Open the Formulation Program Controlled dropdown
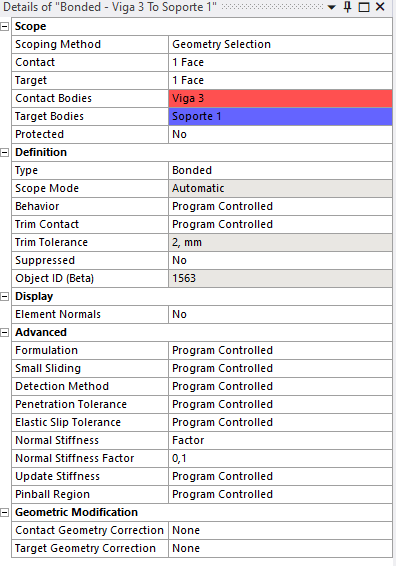 tap(280, 351)
